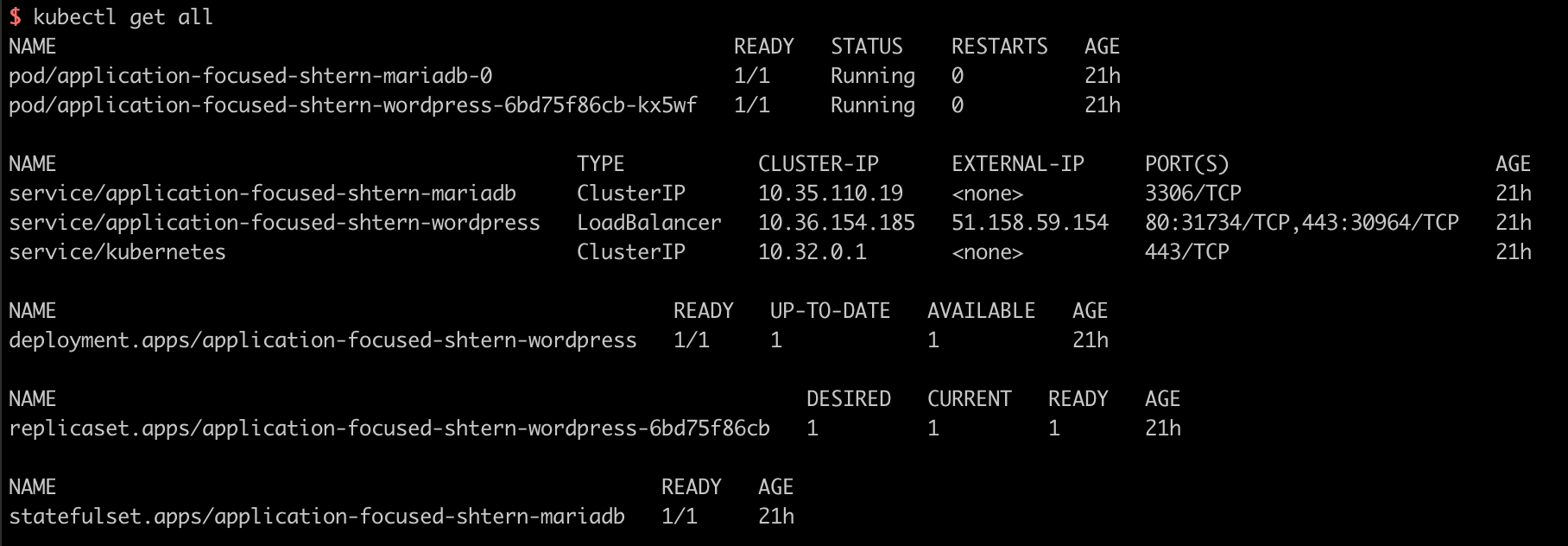Click the 80:31734/TCP,443:30964/TCP ports entry
The width and height of the screenshot is (1568, 546).
click(x=1301, y=223)
